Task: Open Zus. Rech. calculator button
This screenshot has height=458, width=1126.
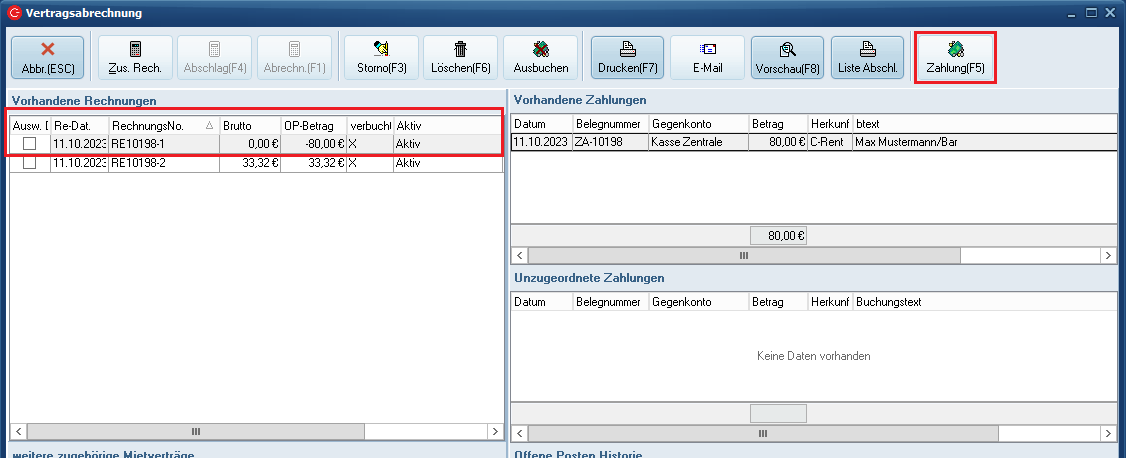Action: (135, 57)
